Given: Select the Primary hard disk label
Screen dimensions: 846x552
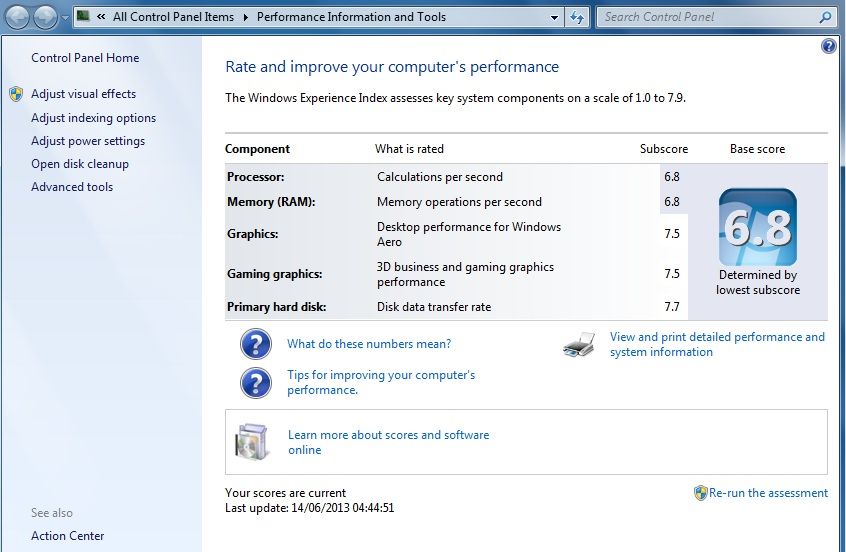Looking at the screenshot, I should [276, 307].
